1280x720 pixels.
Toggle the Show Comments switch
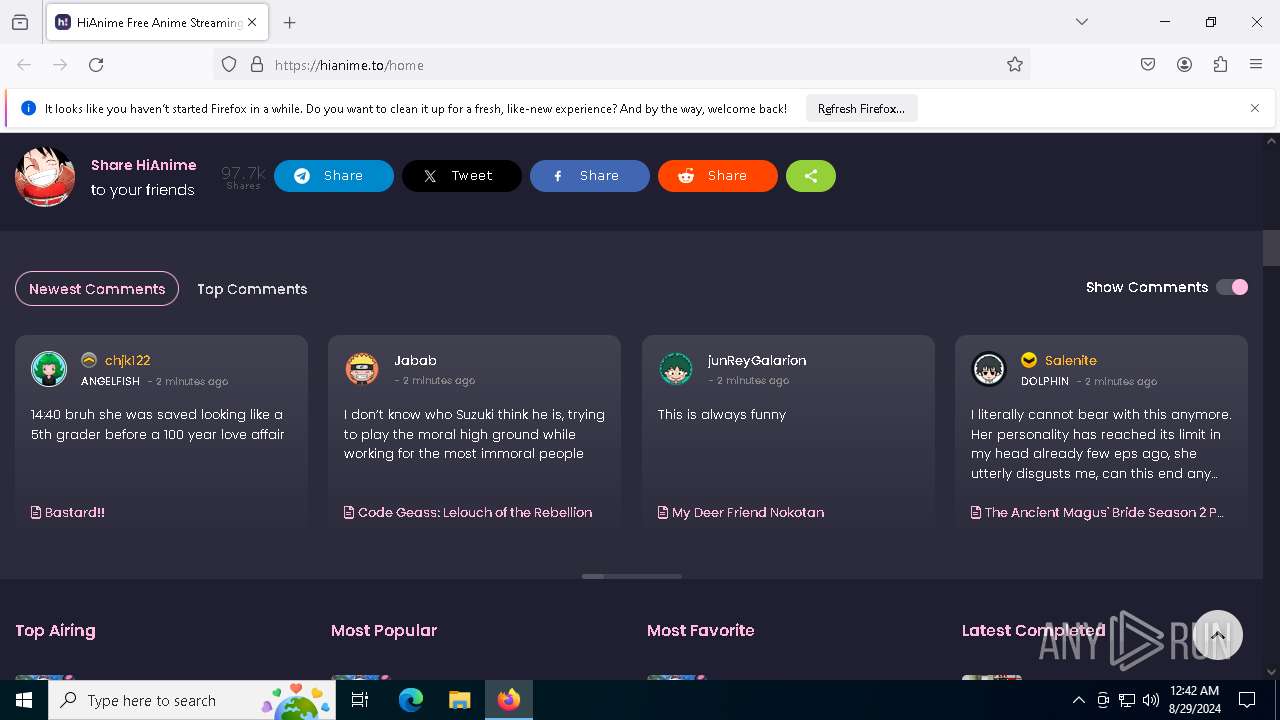[x=1232, y=287]
